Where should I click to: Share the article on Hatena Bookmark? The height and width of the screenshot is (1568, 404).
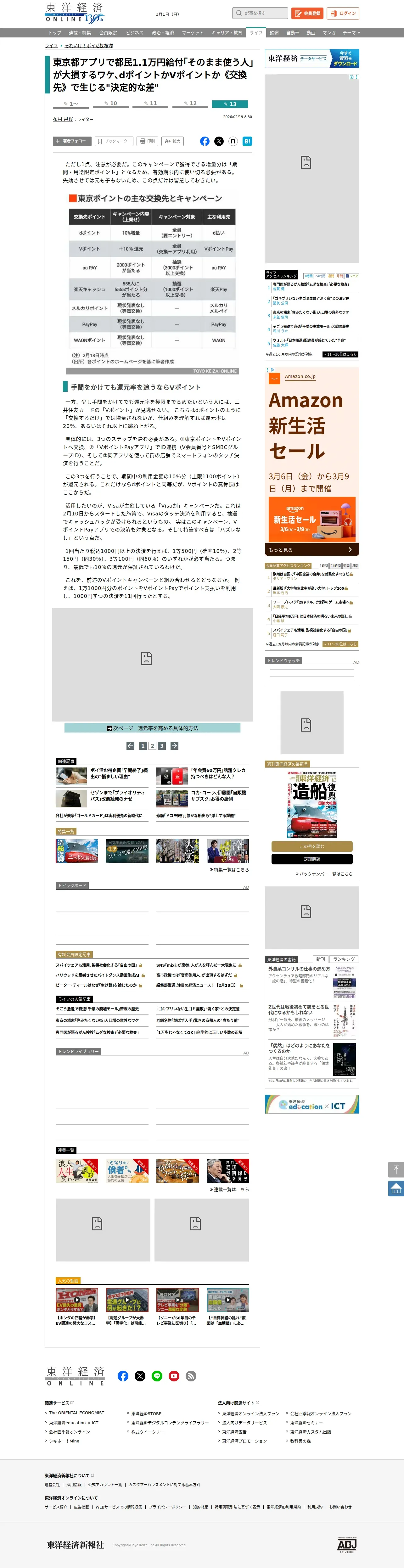247,141
